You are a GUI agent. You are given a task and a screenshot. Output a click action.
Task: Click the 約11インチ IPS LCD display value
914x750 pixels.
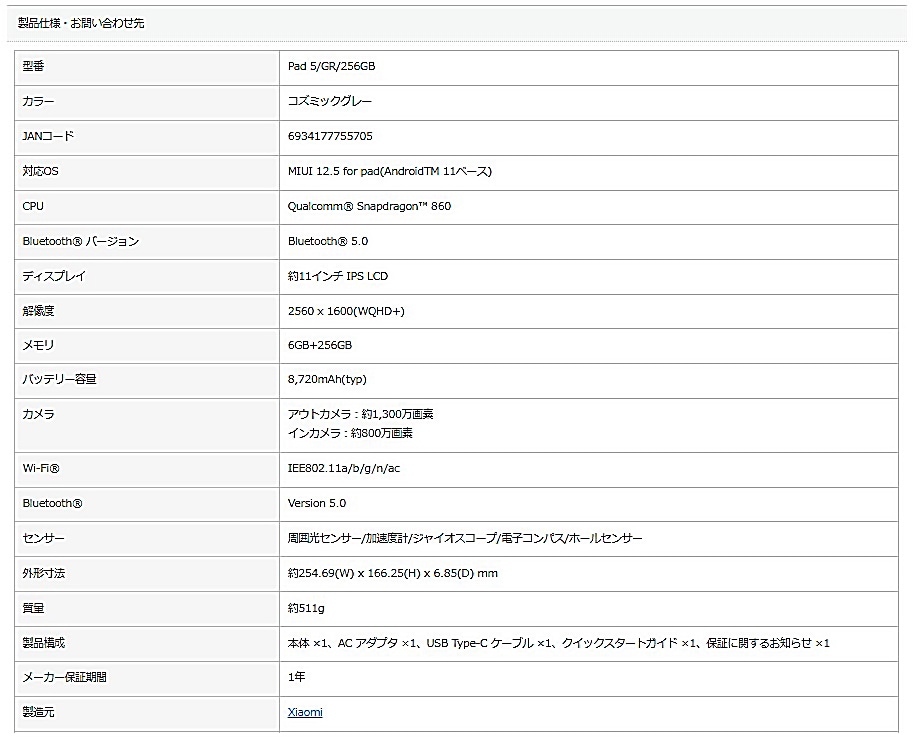(x=338, y=276)
